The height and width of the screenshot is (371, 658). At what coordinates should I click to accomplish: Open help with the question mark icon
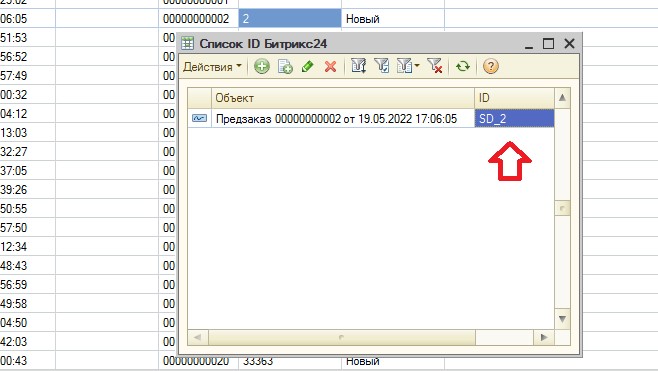(x=491, y=66)
